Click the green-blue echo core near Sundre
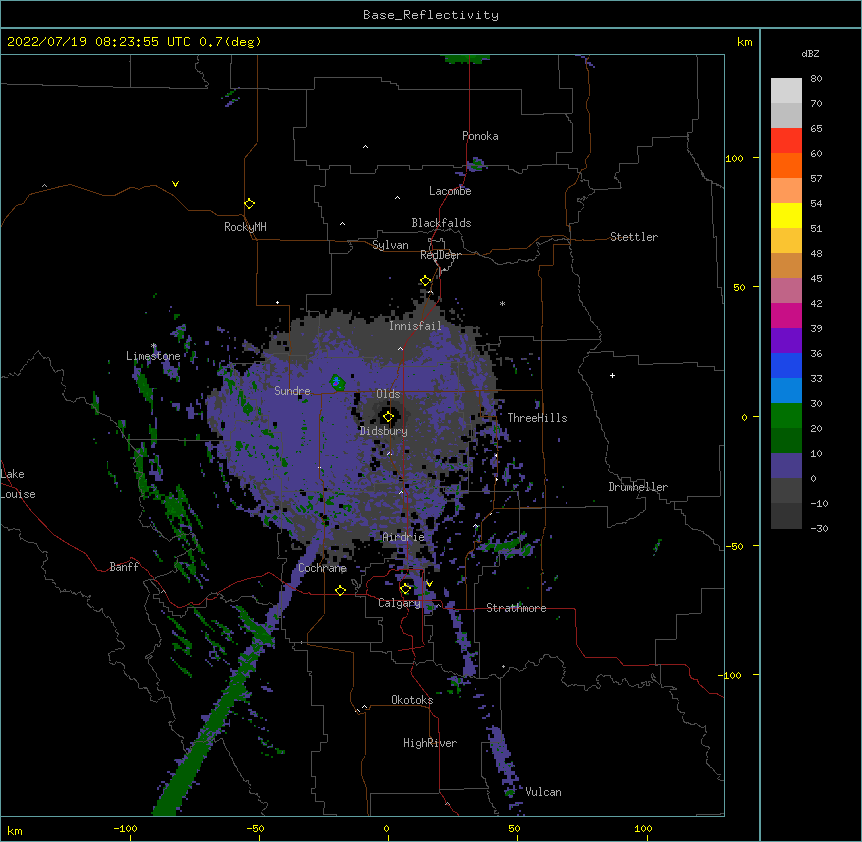862x842 pixels. pos(337,382)
